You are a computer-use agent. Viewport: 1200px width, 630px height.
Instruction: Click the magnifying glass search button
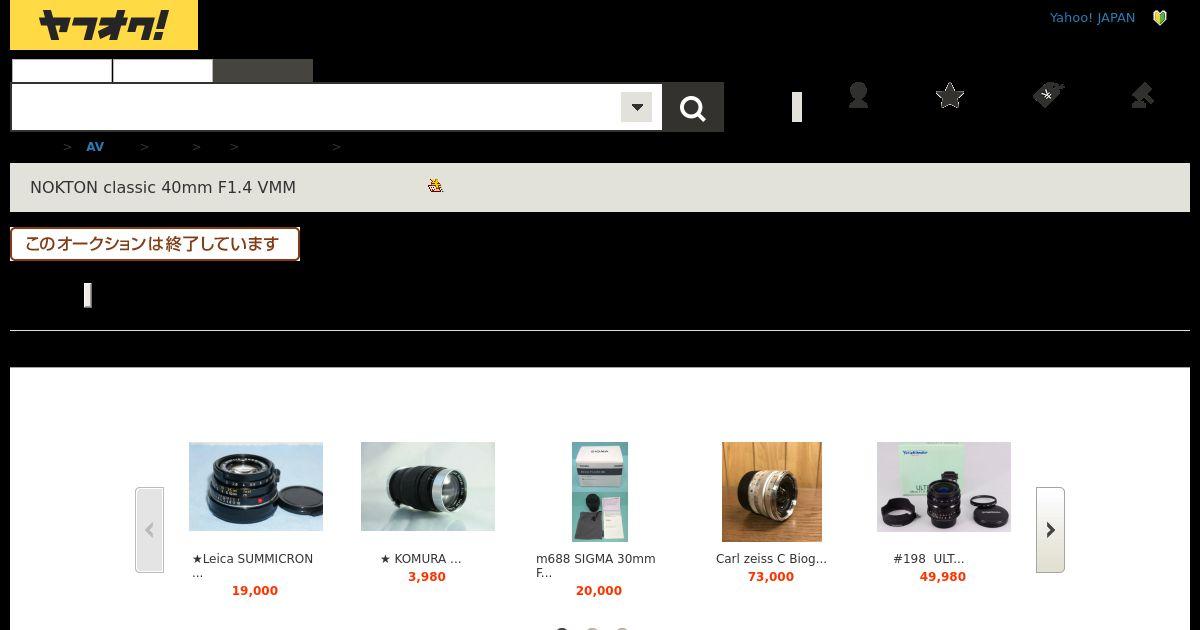pyautogui.click(x=693, y=107)
